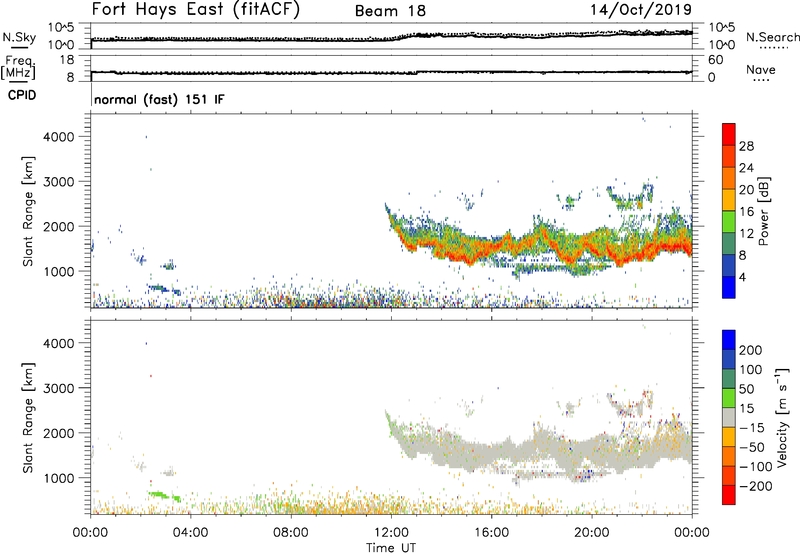Click the "28" label on the Power colorbar
Screen dimensions: 800x554
746,146
